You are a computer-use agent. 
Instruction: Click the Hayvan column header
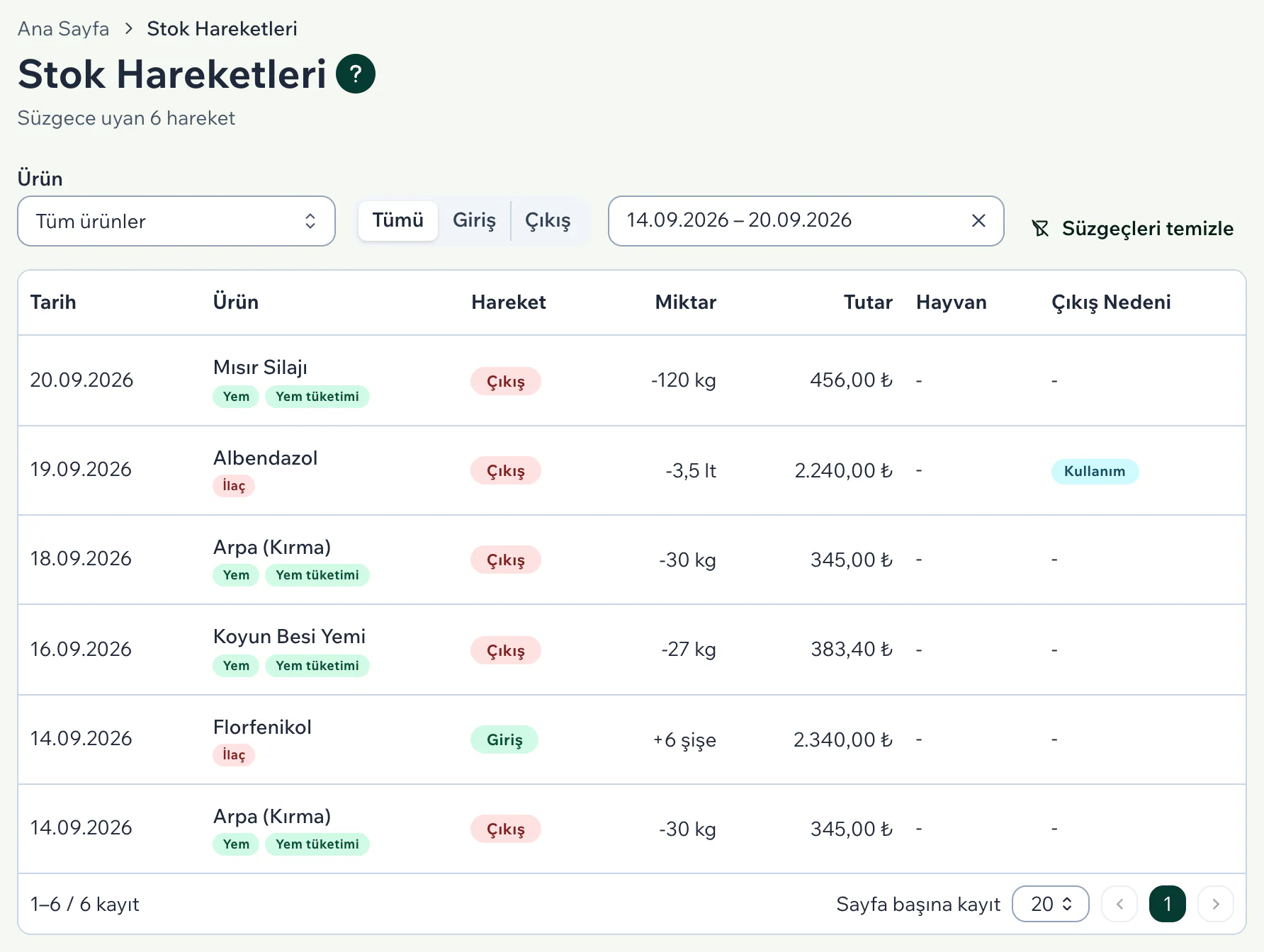click(x=952, y=302)
